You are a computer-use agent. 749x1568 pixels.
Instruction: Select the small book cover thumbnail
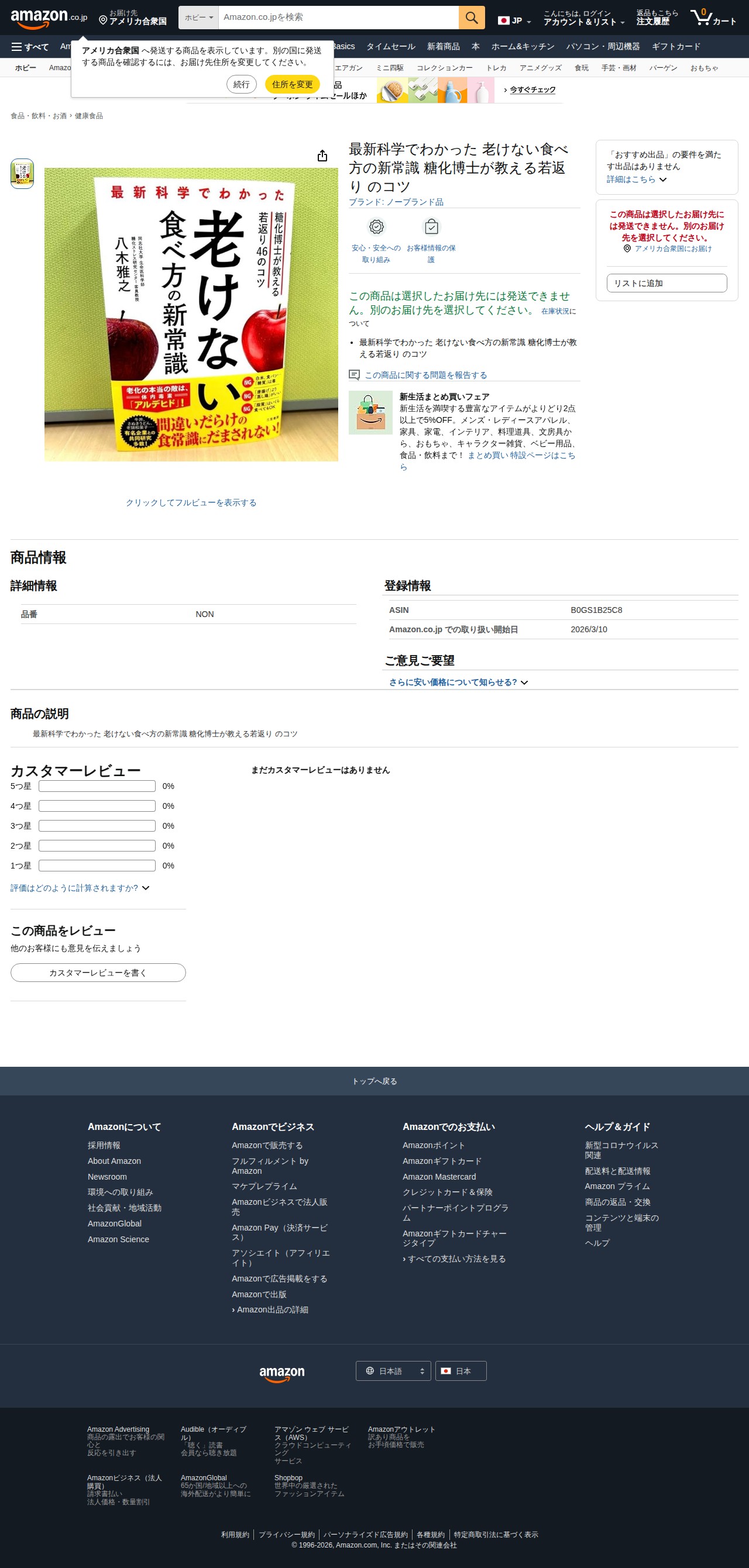[x=22, y=174]
